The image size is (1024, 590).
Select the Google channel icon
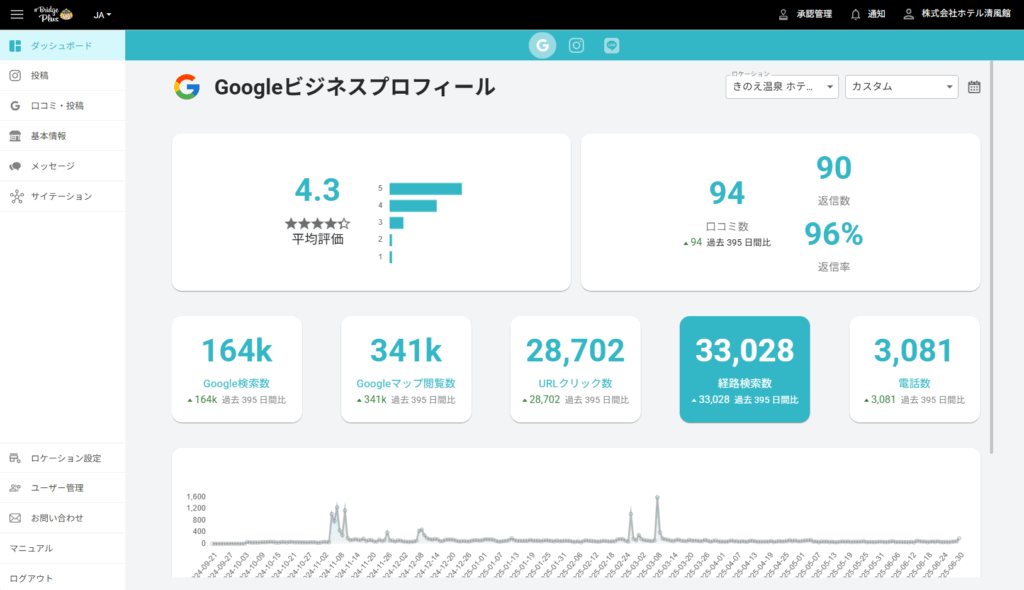tap(542, 45)
